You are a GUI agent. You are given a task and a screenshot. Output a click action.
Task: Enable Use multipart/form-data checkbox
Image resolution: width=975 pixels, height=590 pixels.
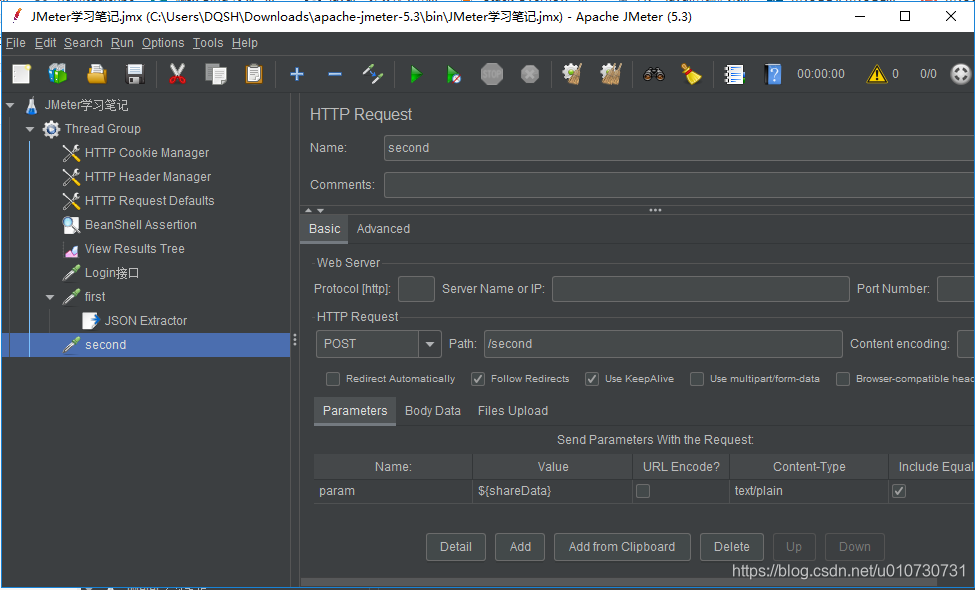coord(697,379)
